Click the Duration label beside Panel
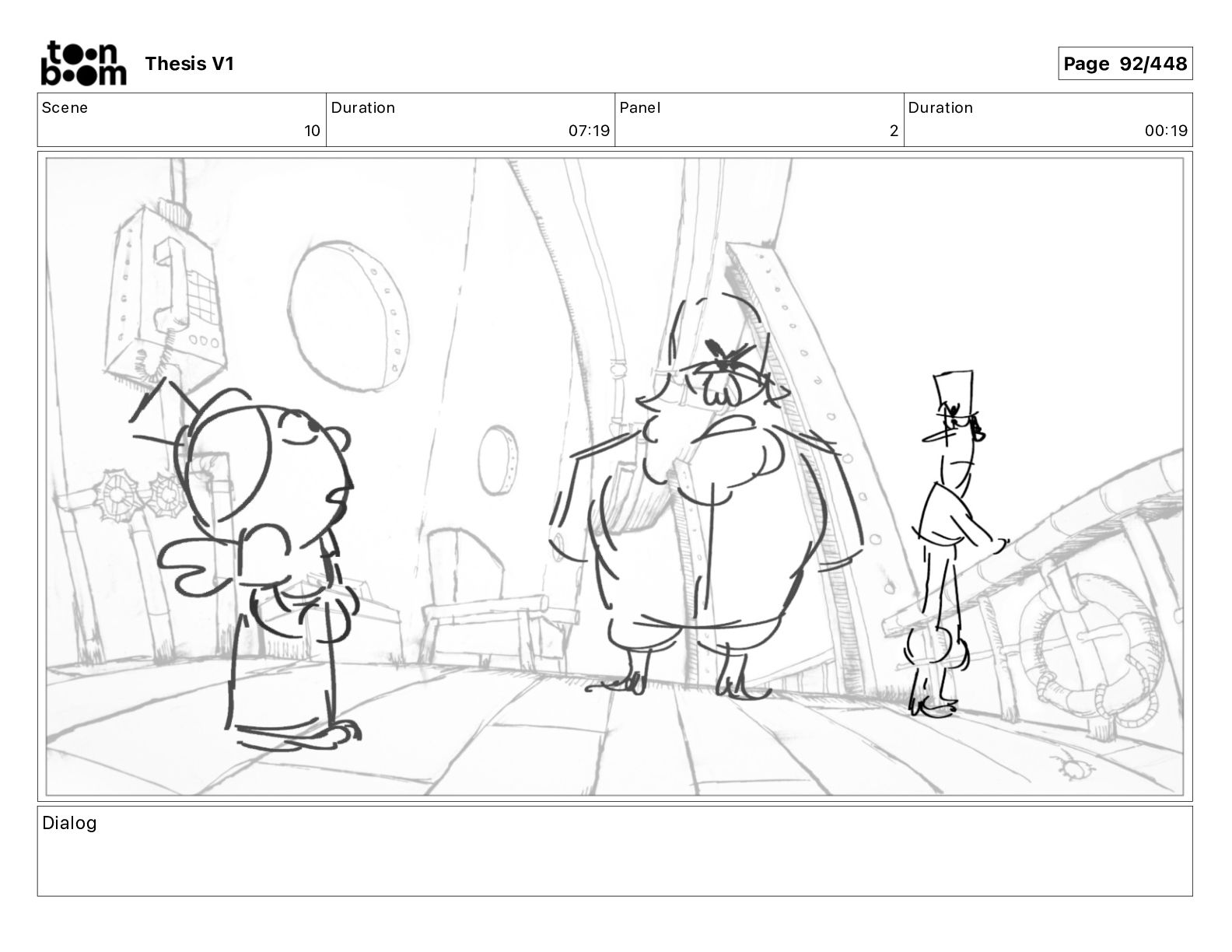 click(x=940, y=108)
